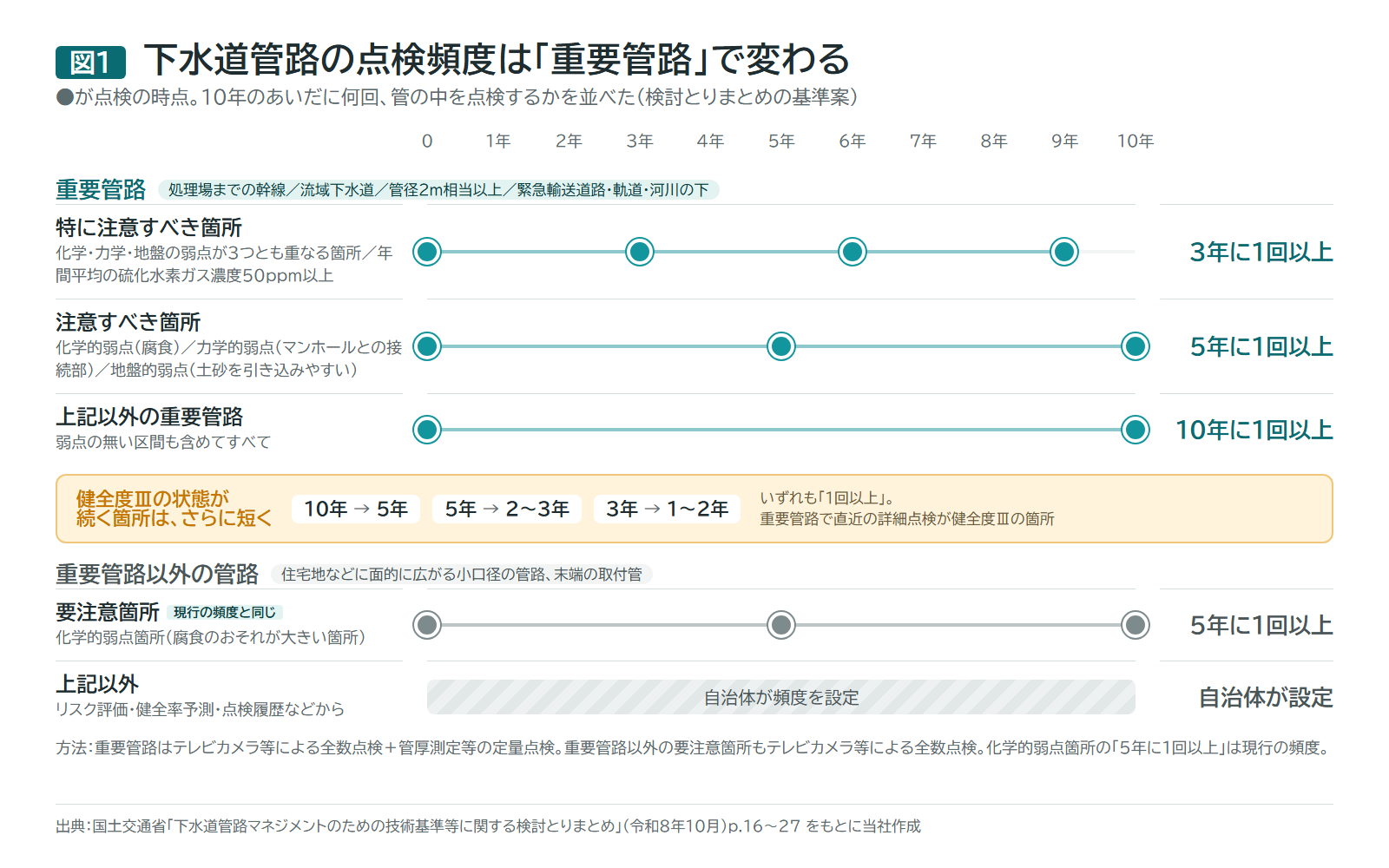
Task: Click the 自治体が設定 label on the right
Action: coord(1266,697)
